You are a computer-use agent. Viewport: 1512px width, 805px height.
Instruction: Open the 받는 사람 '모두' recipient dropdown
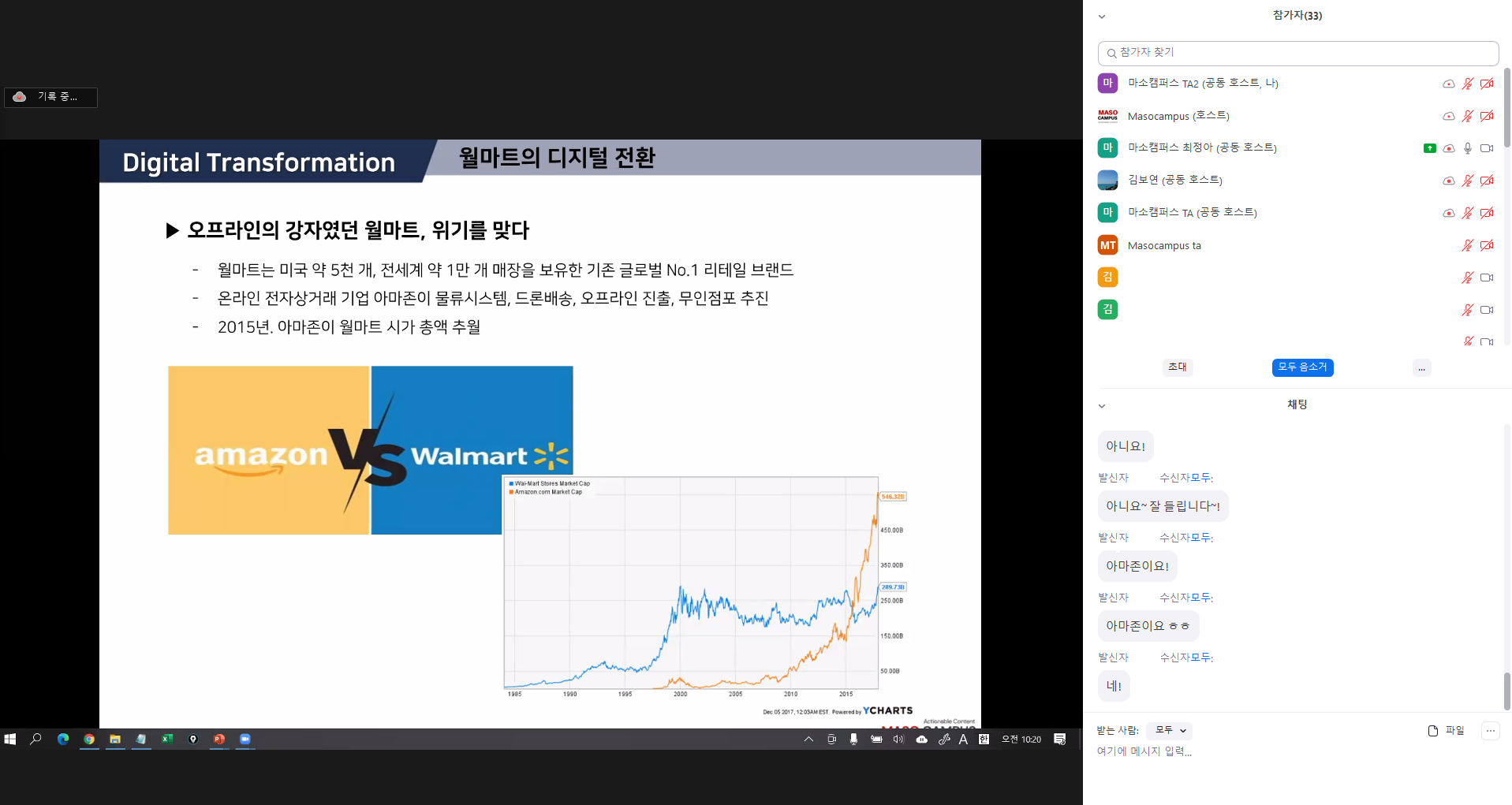point(1170,731)
